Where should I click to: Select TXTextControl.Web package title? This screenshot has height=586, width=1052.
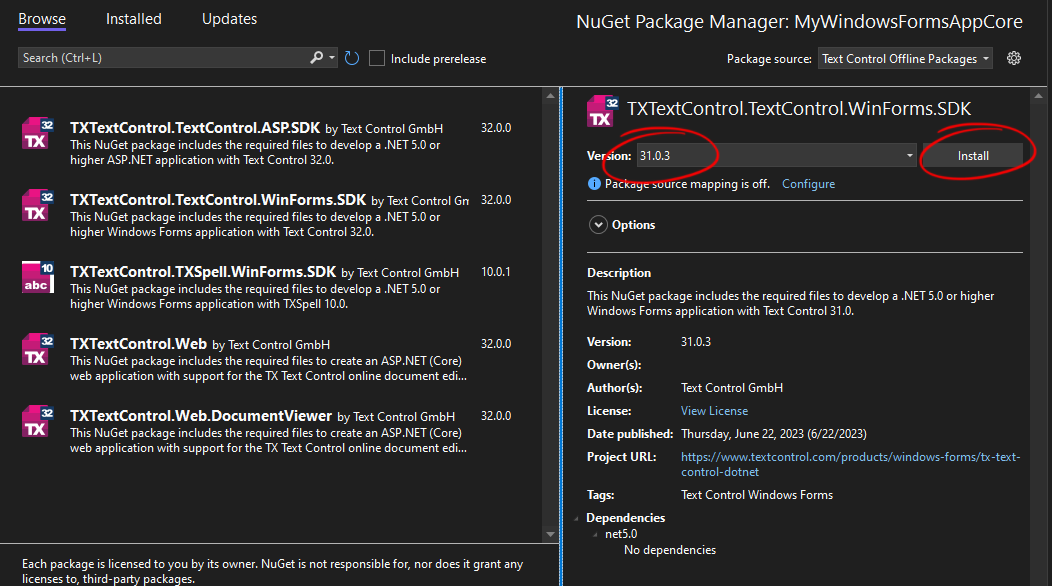[138, 344]
